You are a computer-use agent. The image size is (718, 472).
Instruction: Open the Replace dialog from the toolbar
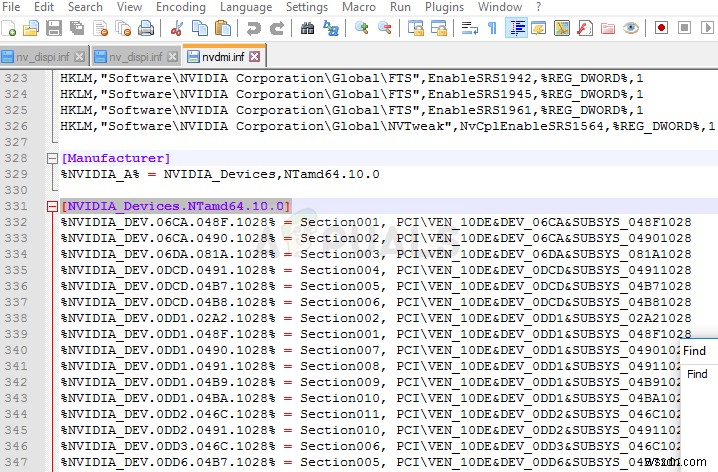coord(331,28)
